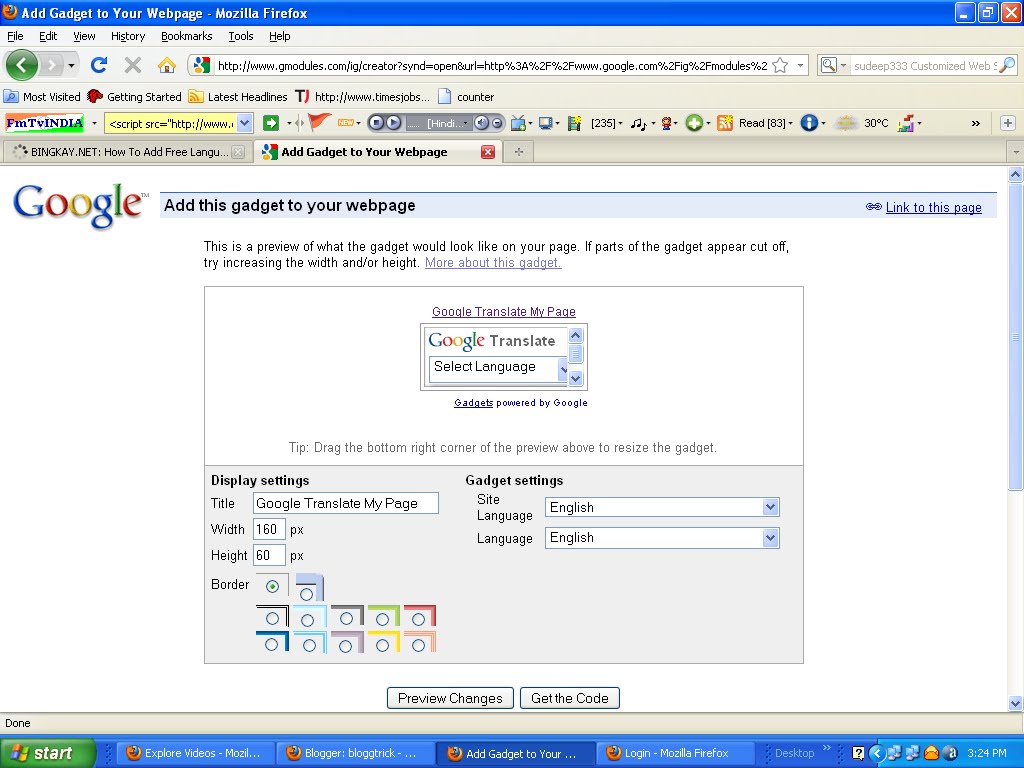The height and width of the screenshot is (768, 1024).
Task: Bookmark this page with the star icon
Action: click(x=780, y=65)
